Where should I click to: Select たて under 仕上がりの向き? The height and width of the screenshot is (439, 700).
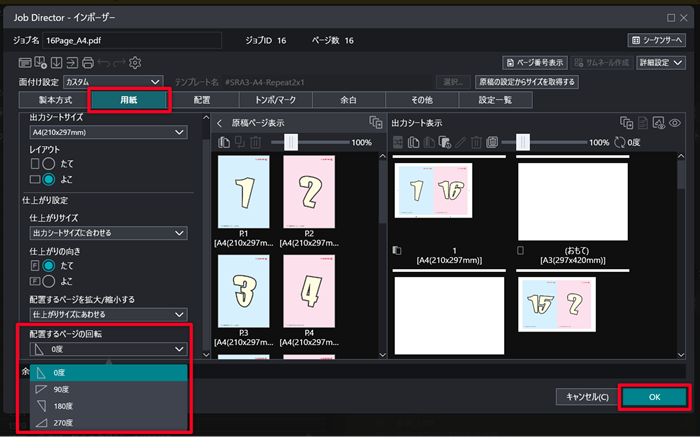pyautogui.click(x=47, y=266)
